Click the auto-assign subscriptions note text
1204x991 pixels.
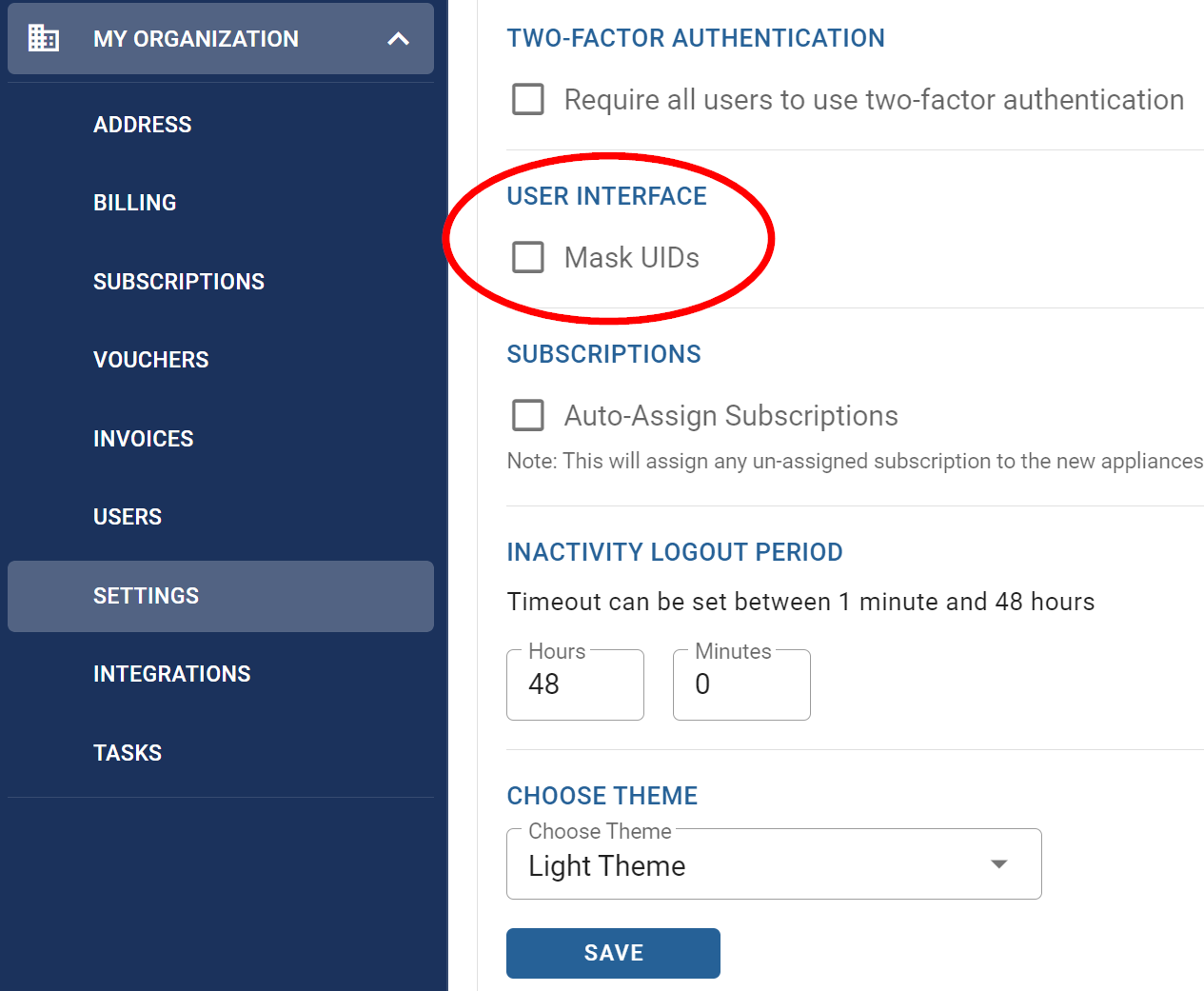855,462
